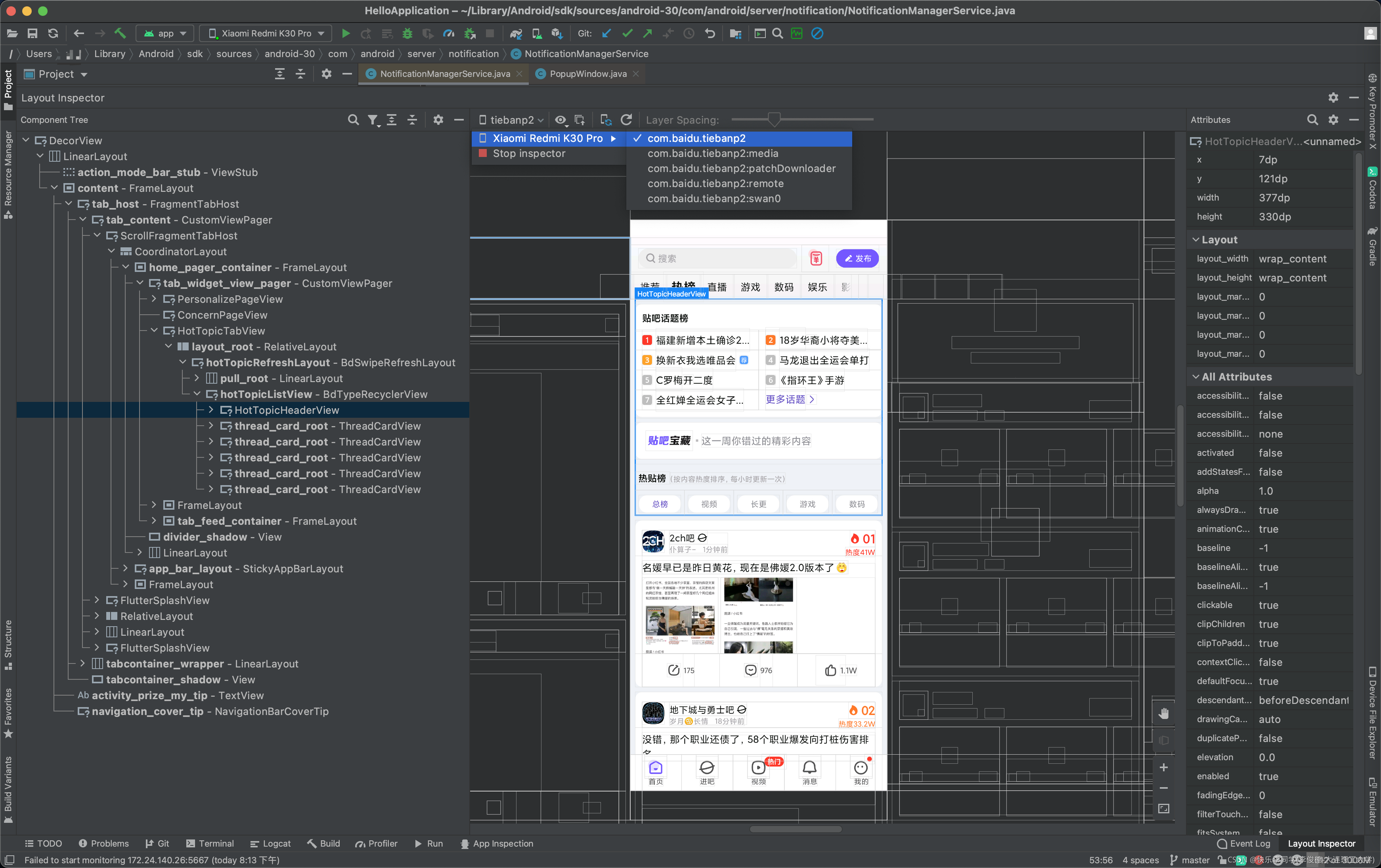Click the green Run app button
This screenshot has height=868, width=1381.
click(346, 33)
